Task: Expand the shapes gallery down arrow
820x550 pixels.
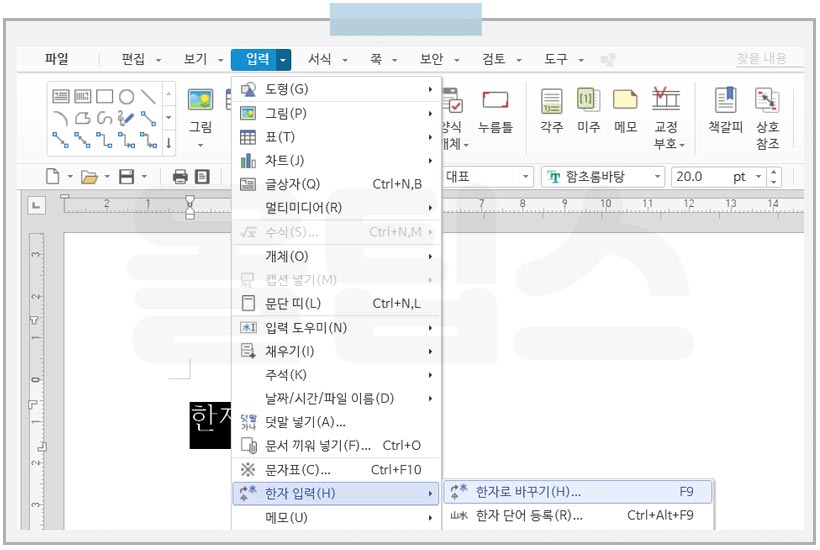Action: (x=168, y=118)
